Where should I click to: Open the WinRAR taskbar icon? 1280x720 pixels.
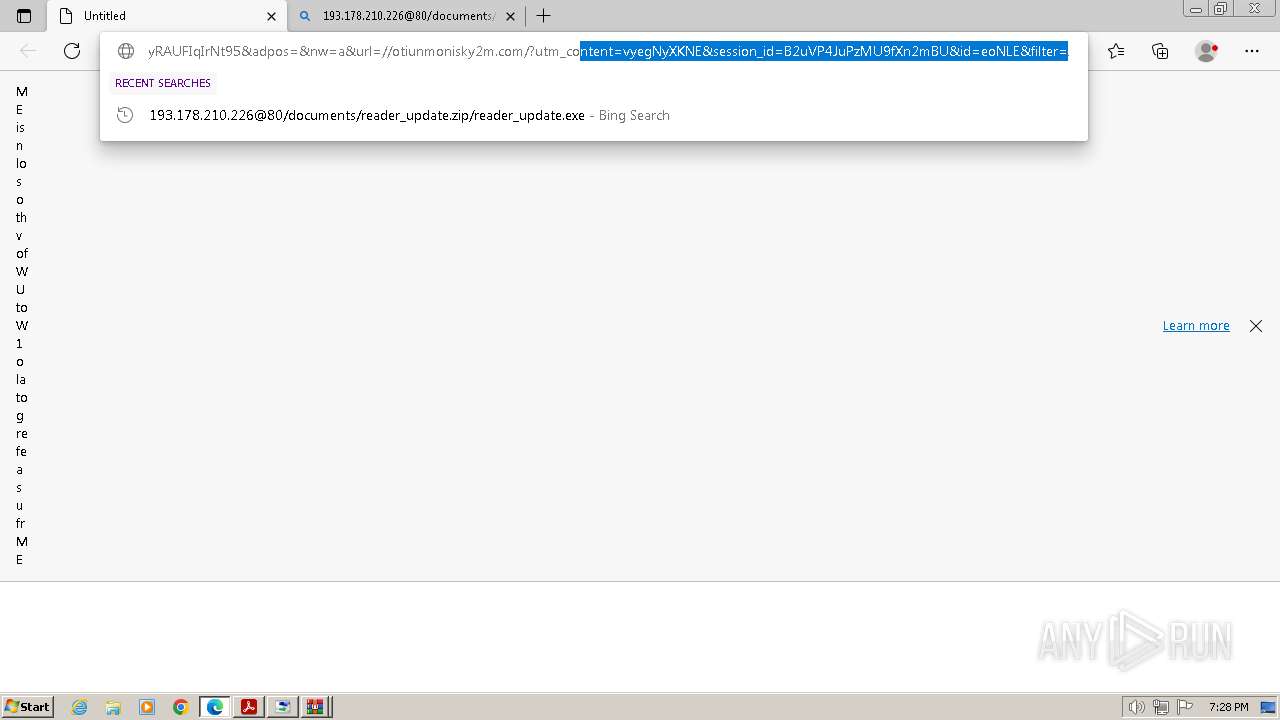point(316,707)
